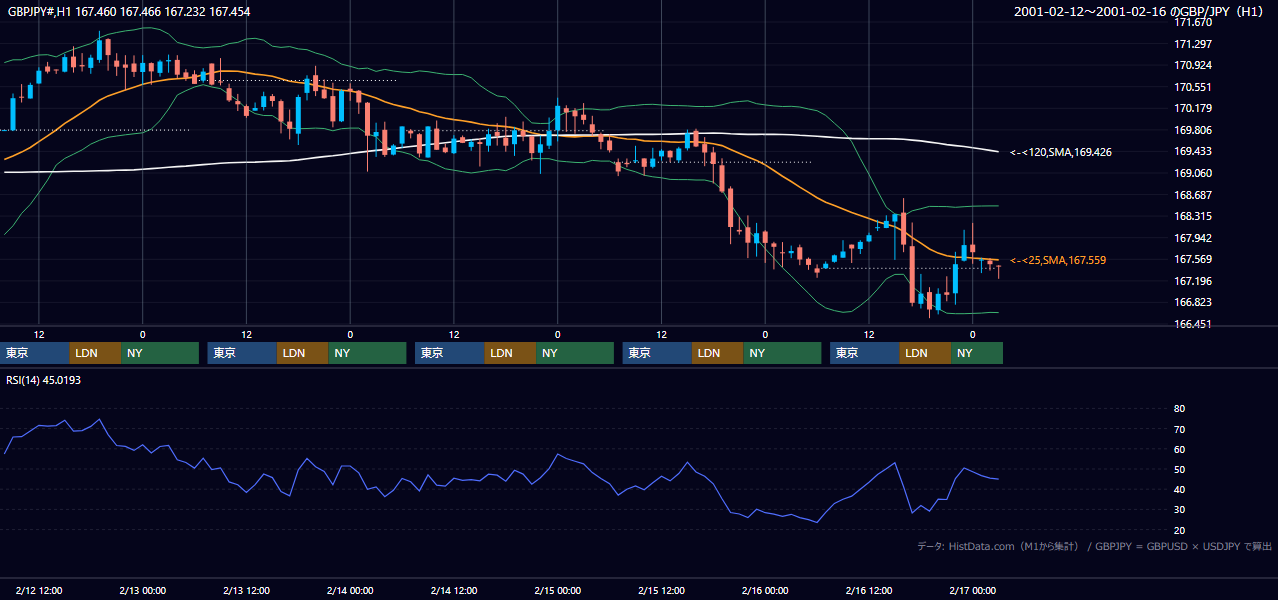Click RSI scale value 70

tap(1180, 429)
